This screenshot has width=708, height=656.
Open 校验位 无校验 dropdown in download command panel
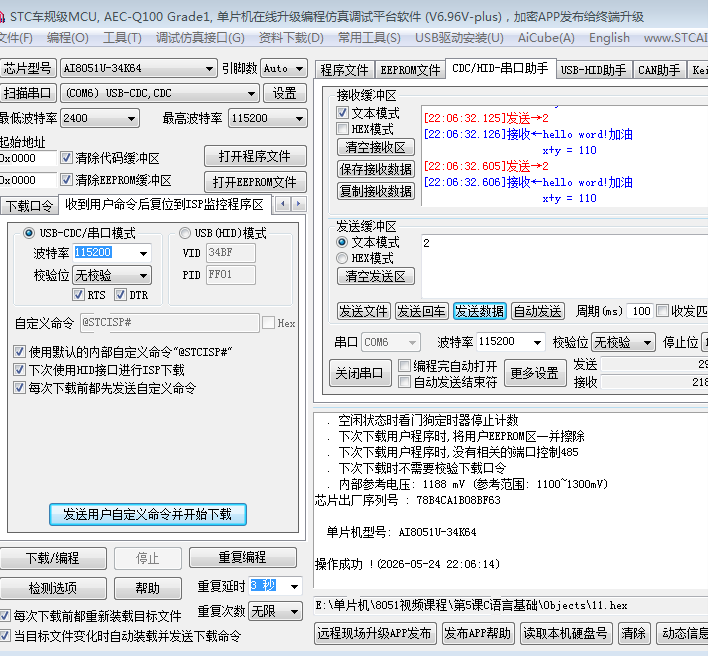(112, 275)
